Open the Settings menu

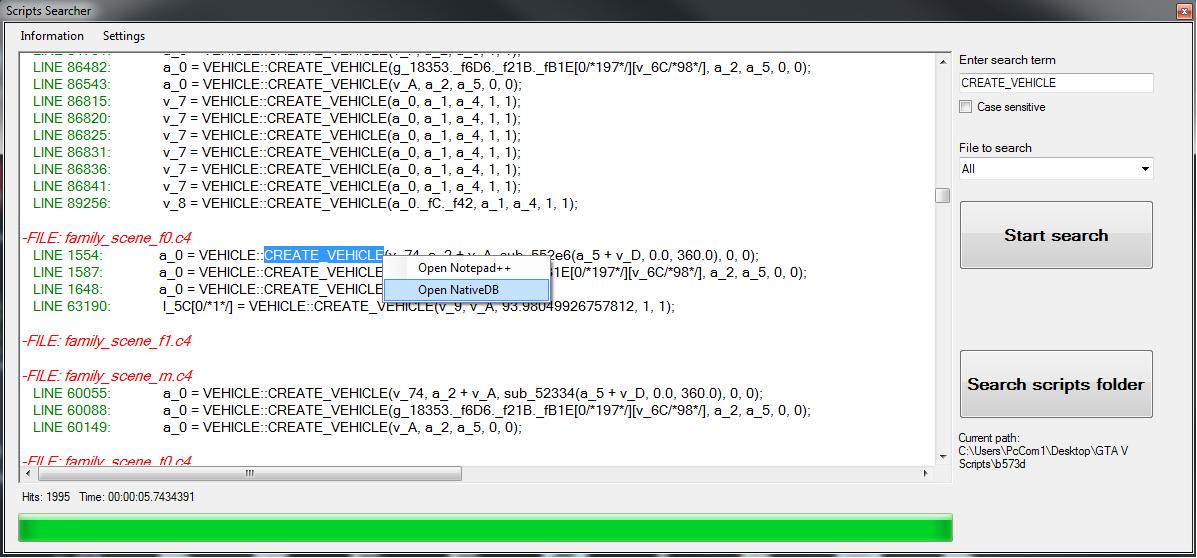point(124,36)
